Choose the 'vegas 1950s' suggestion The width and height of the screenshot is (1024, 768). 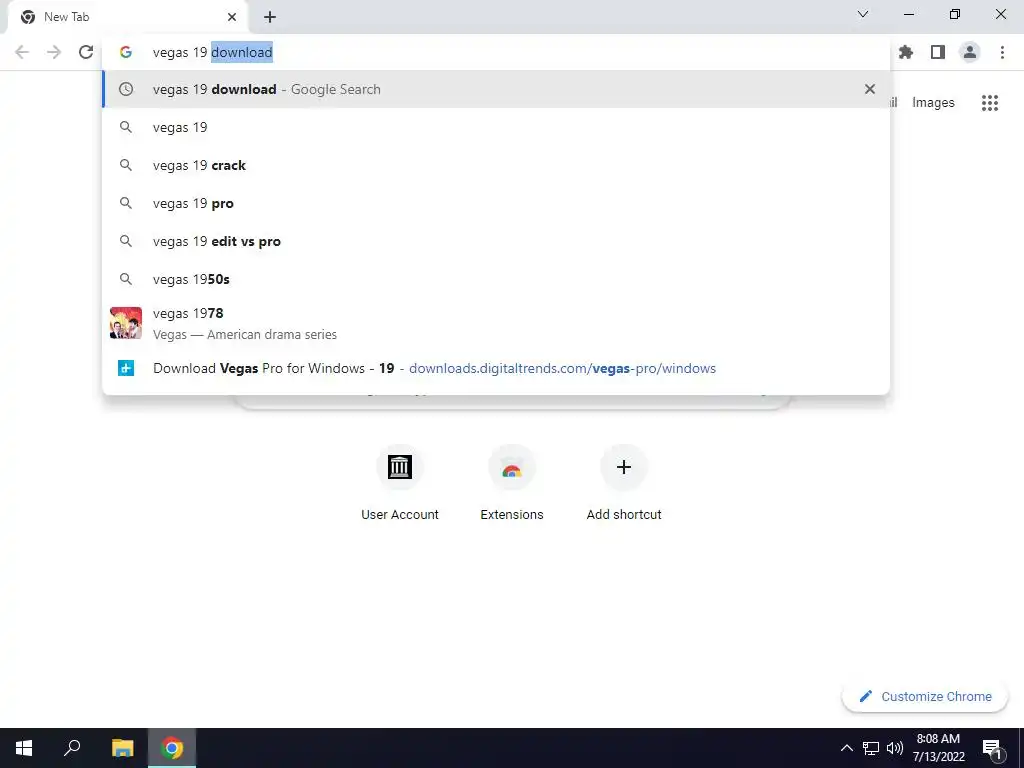(496, 279)
